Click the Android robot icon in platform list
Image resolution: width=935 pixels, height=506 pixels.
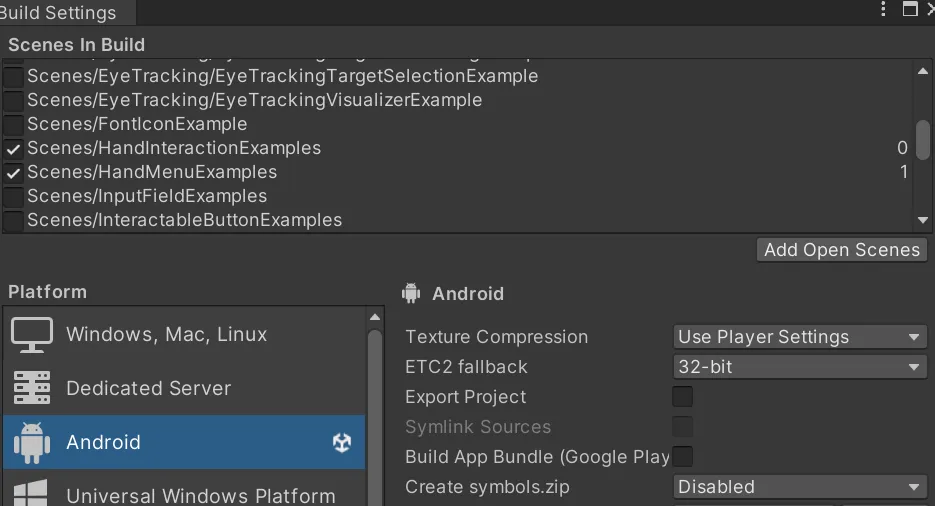[32, 442]
